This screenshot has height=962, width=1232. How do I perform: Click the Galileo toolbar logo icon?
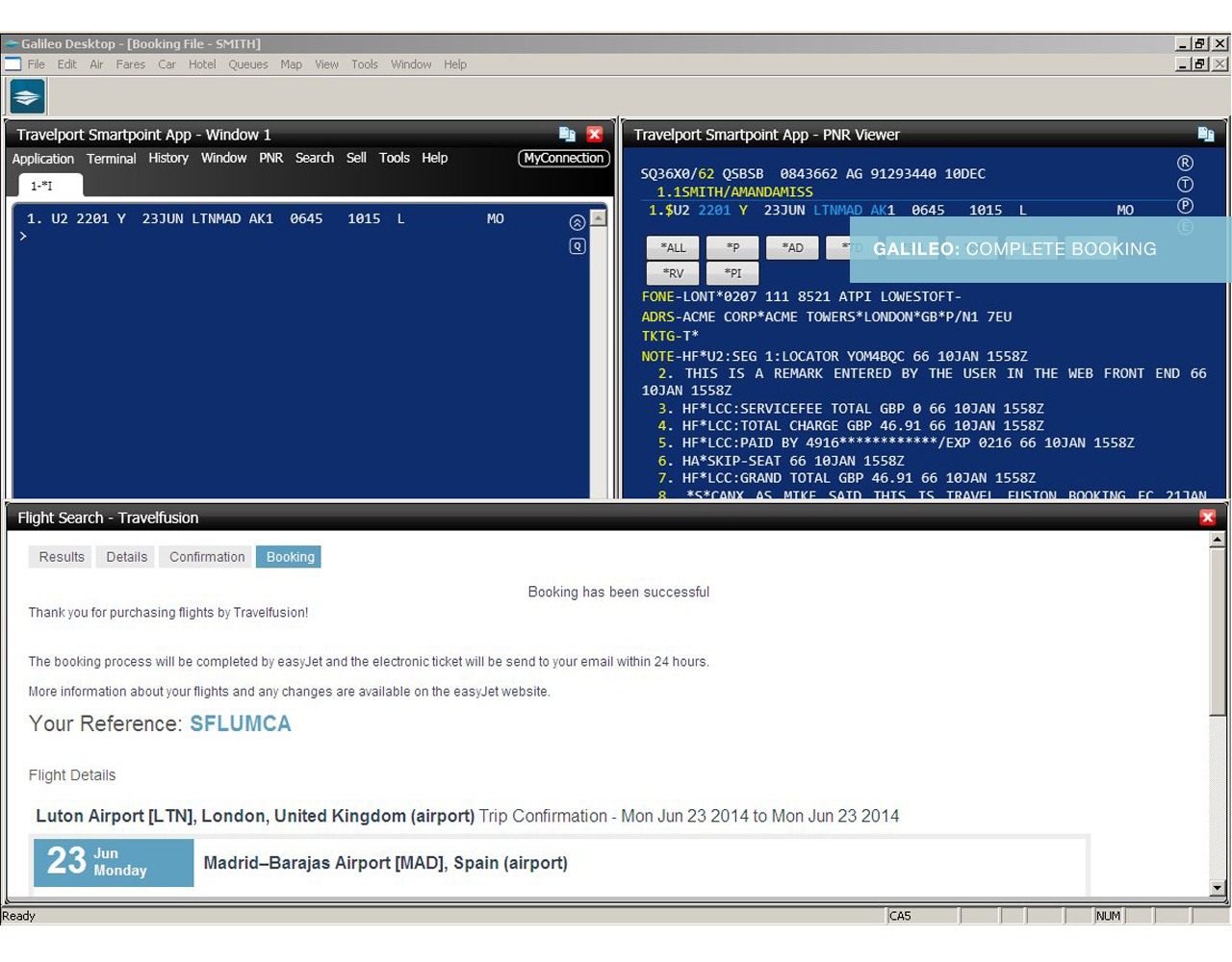[27, 97]
